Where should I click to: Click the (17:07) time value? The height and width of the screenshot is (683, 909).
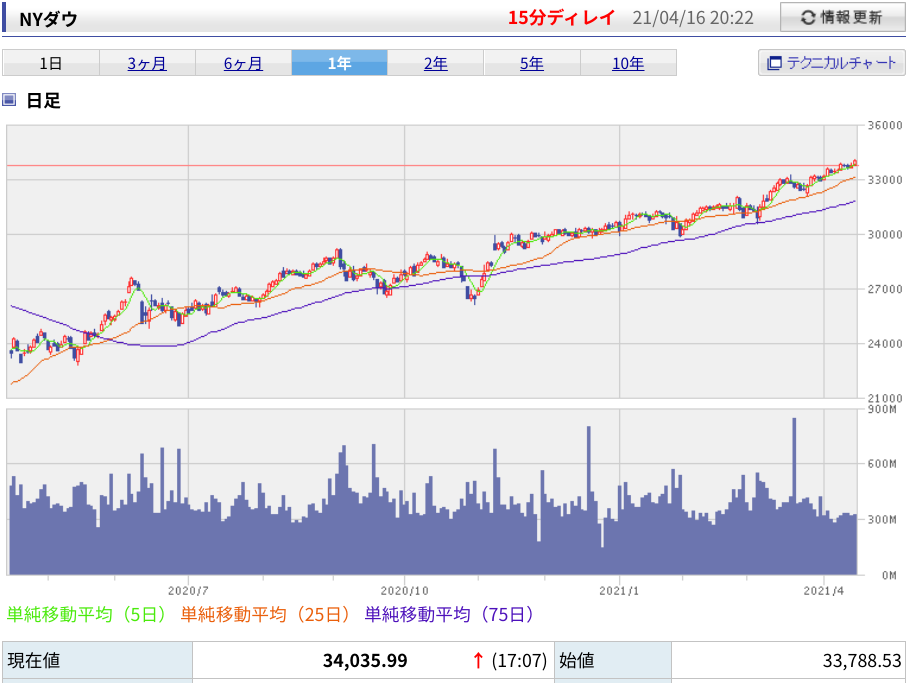(x=519, y=660)
